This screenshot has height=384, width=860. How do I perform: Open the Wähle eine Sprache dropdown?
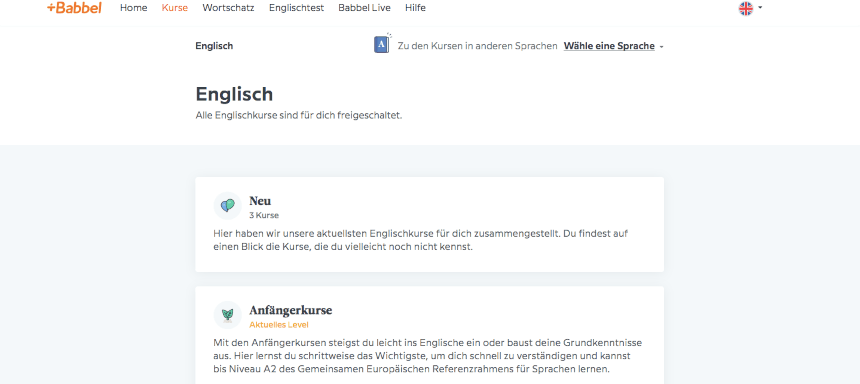pos(614,46)
